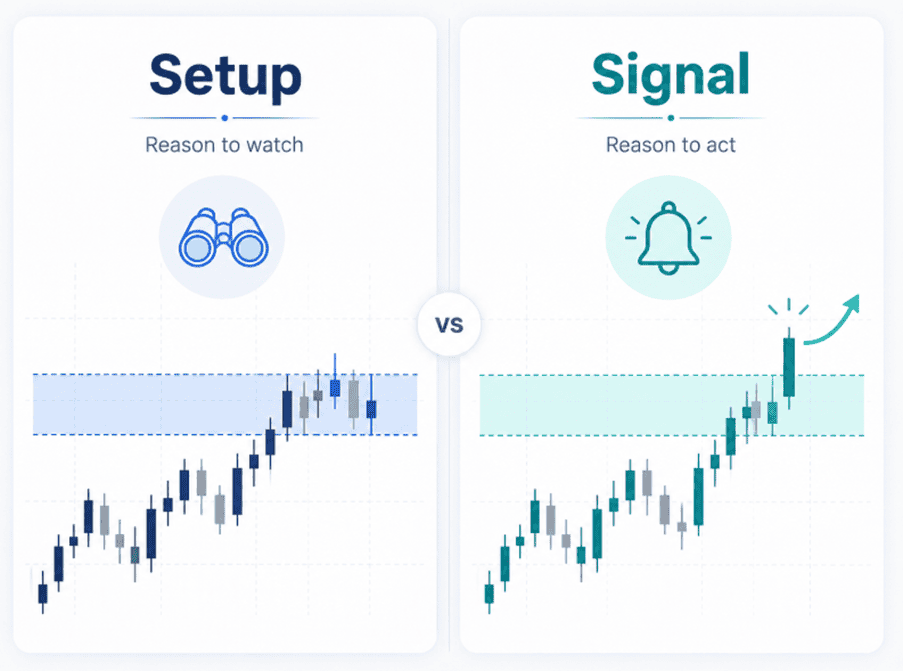Click the tall teal candle below the teal zone
This screenshot has height=671, width=903.
[699, 495]
